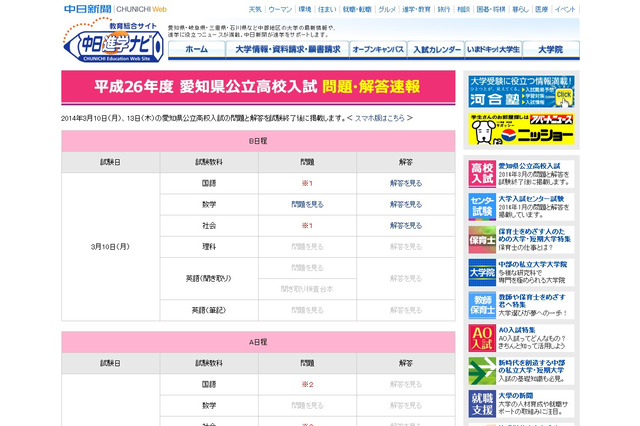
Task: Open the ホーム tab
Action: coord(196,50)
